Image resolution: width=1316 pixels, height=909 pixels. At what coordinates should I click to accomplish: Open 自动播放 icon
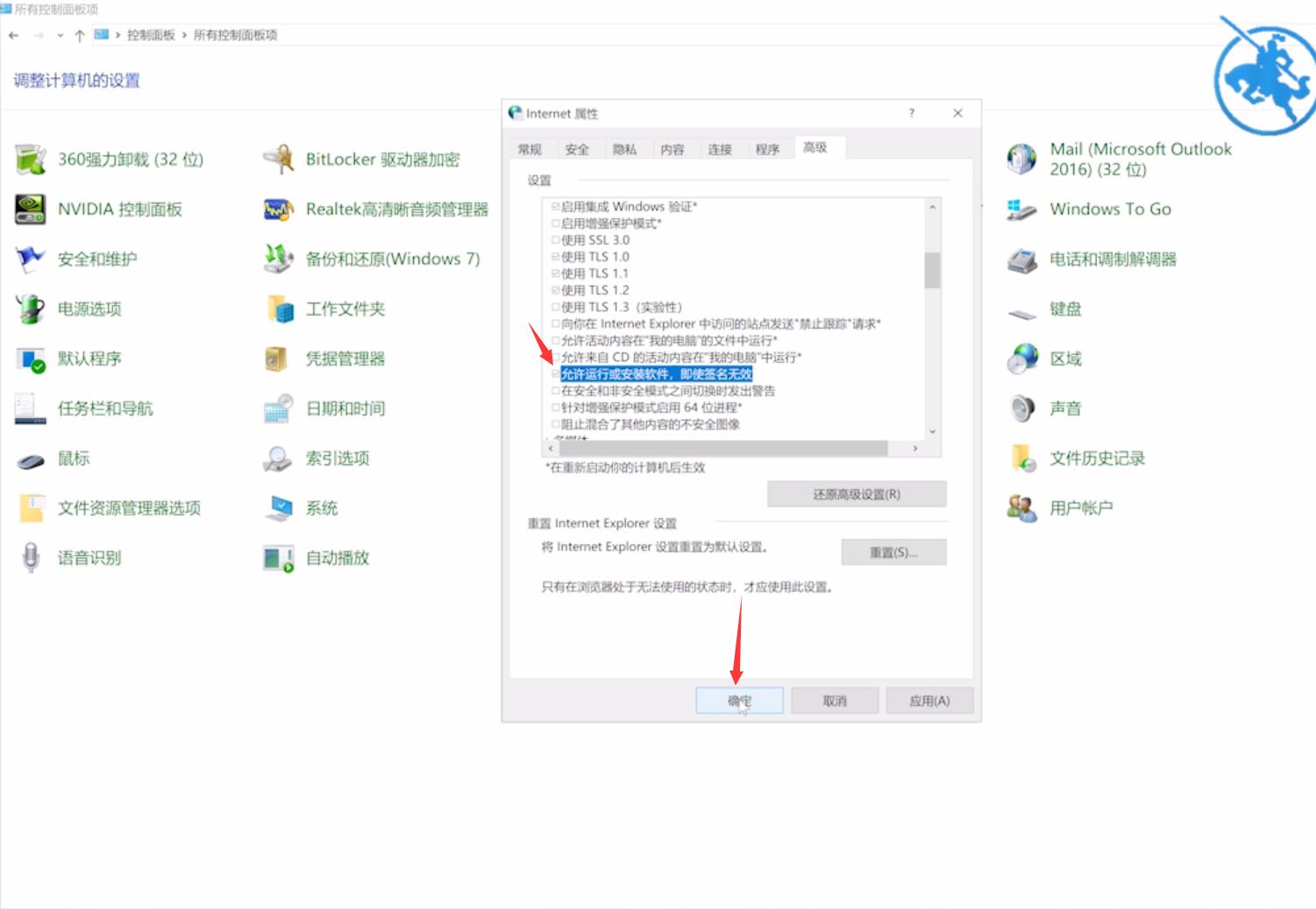pos(278,558)
